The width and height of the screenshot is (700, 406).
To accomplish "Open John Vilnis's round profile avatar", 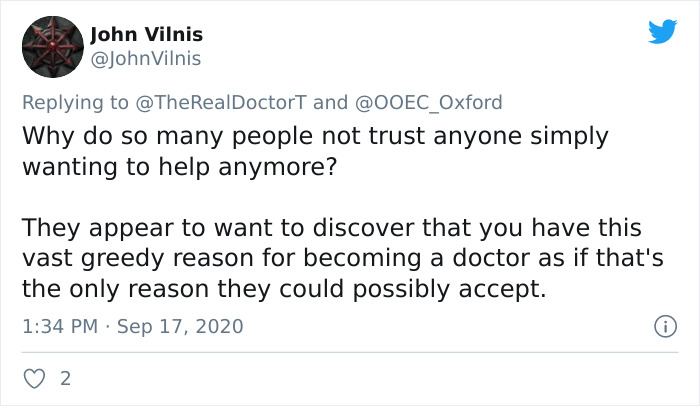I will [x=53, y=47].
